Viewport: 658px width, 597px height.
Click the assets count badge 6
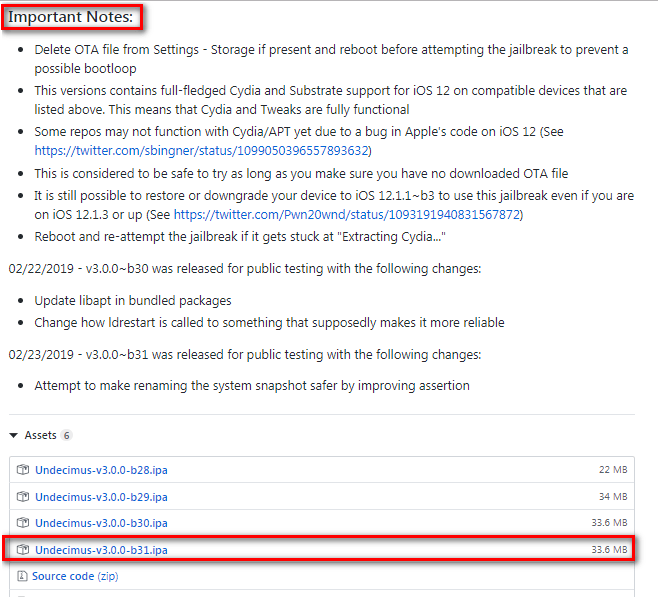tap(66, 435)
